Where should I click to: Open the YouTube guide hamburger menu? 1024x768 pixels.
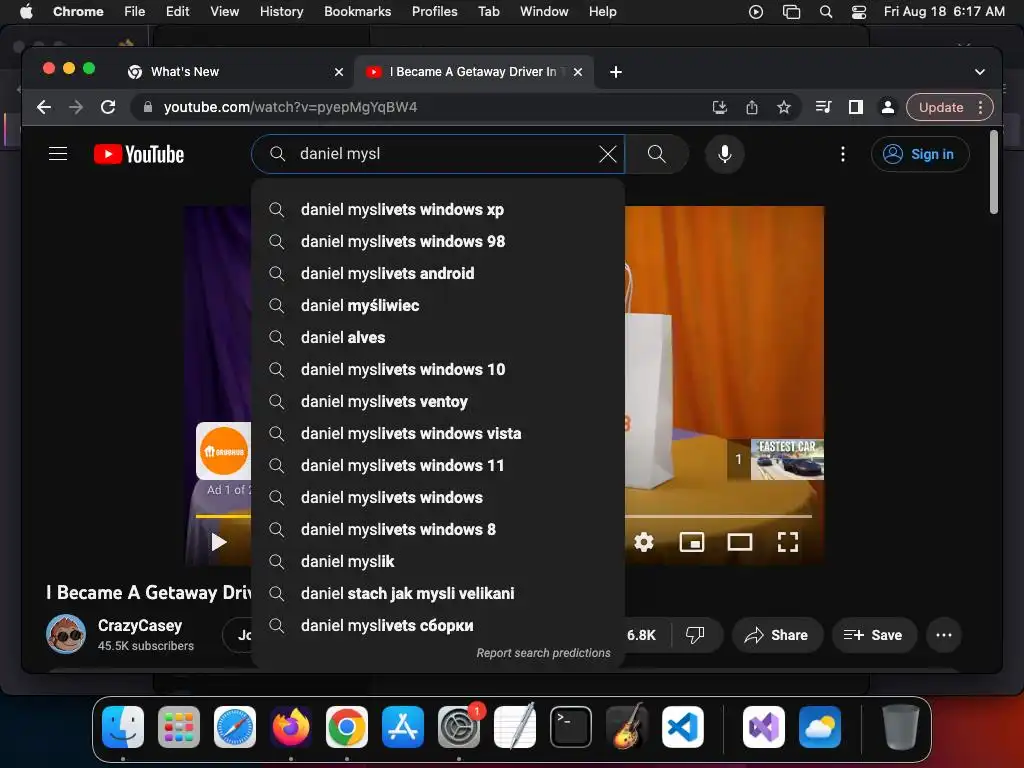click(x=58, y=154)
